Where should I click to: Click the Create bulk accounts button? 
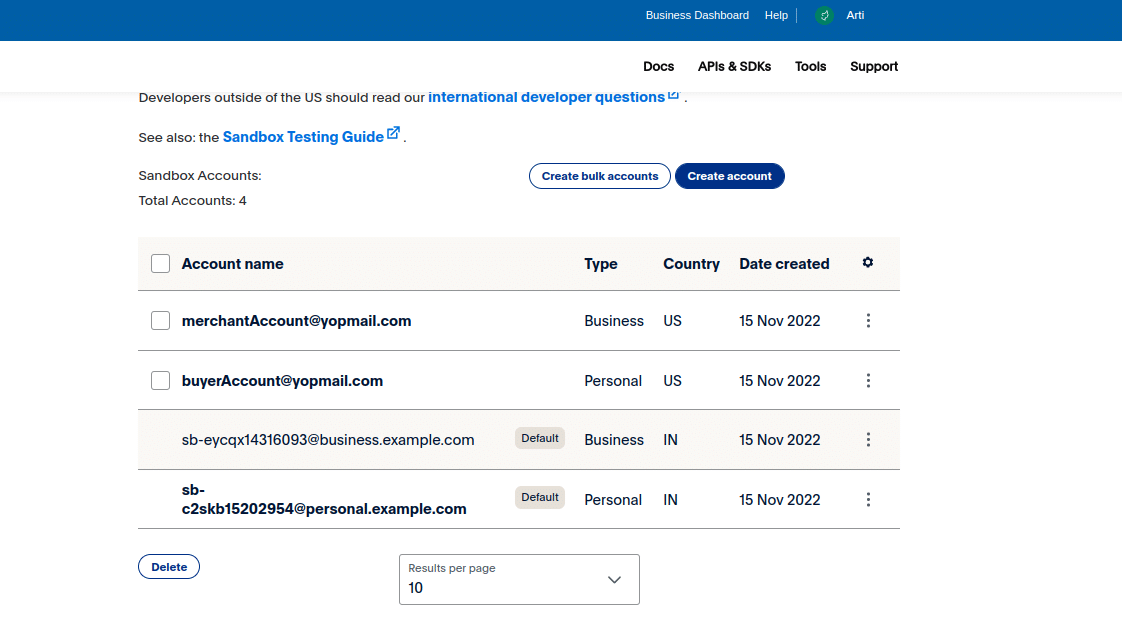(599, 176)
